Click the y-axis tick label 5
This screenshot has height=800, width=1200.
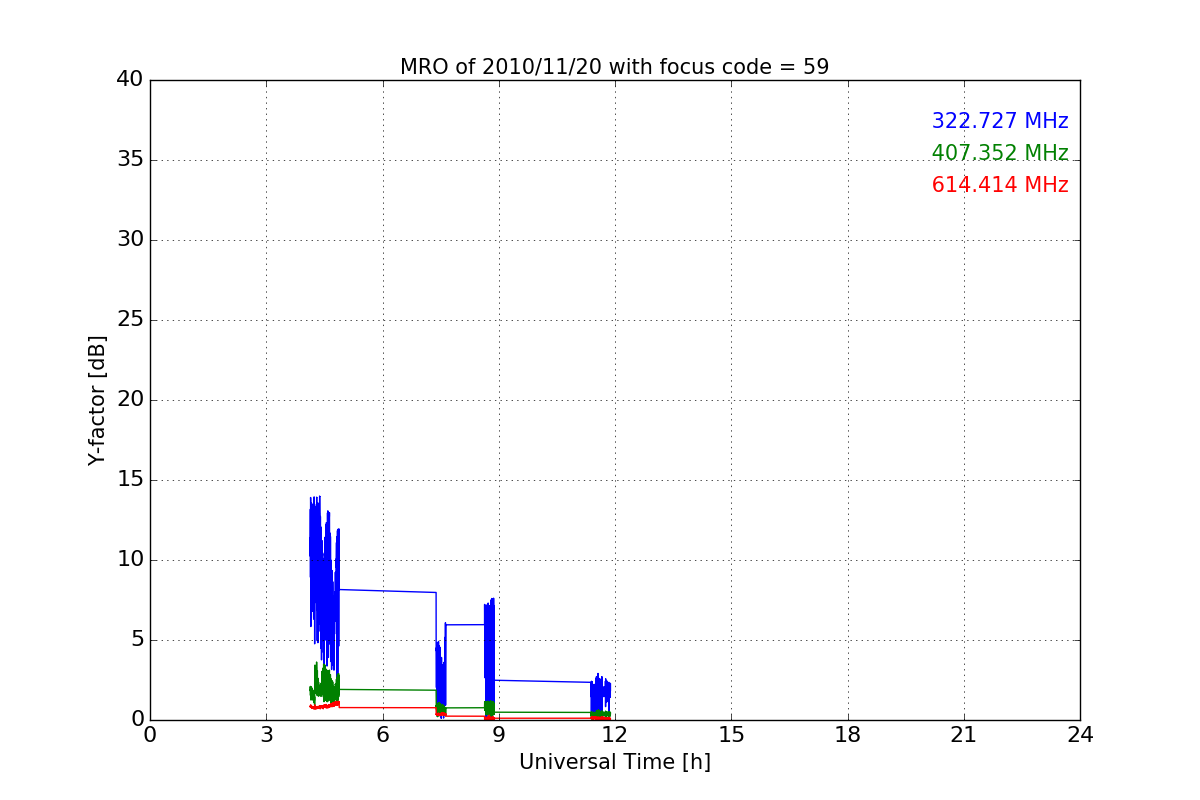pos(137,640)
